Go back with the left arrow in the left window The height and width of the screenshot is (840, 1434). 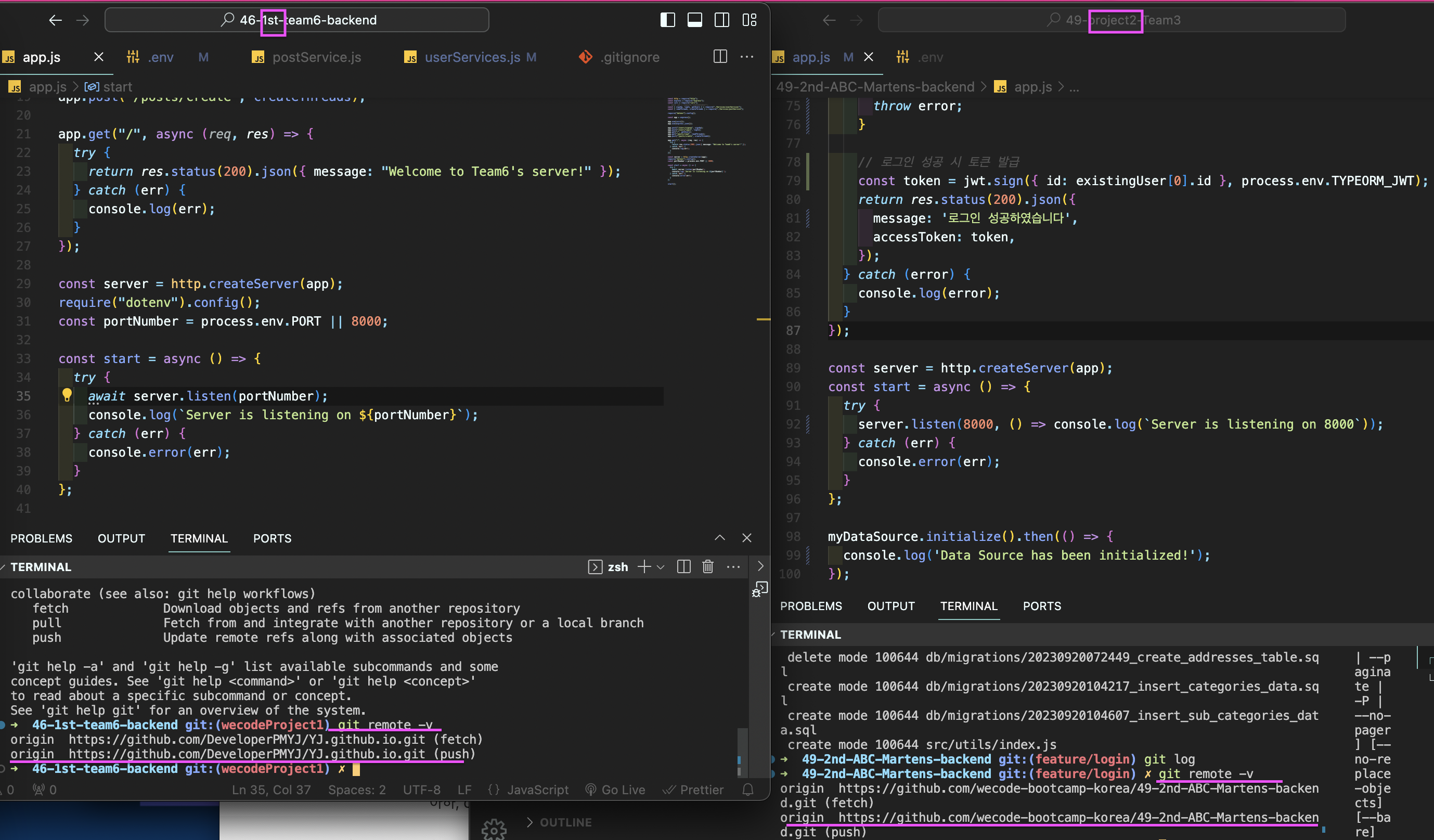click(55, 20)
